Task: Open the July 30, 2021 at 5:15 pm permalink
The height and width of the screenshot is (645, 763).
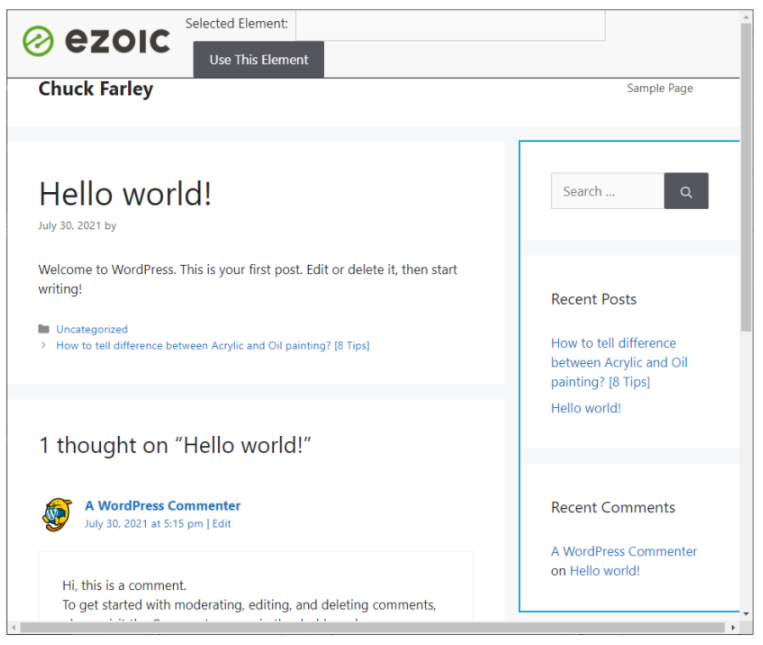Action: point(144,523)
